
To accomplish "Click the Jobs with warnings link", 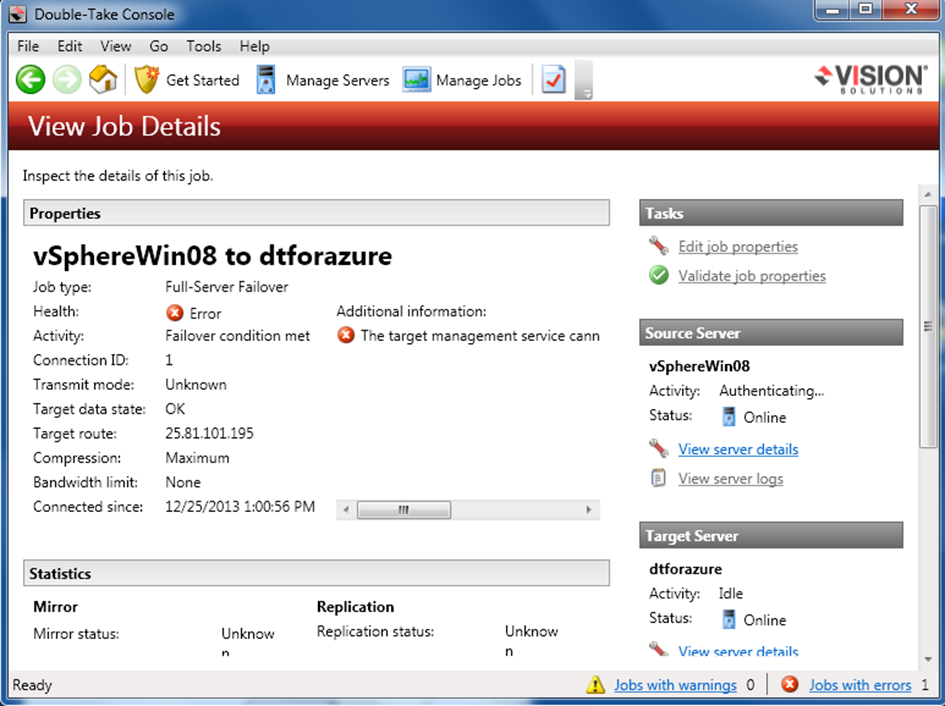I will (675, 685).
